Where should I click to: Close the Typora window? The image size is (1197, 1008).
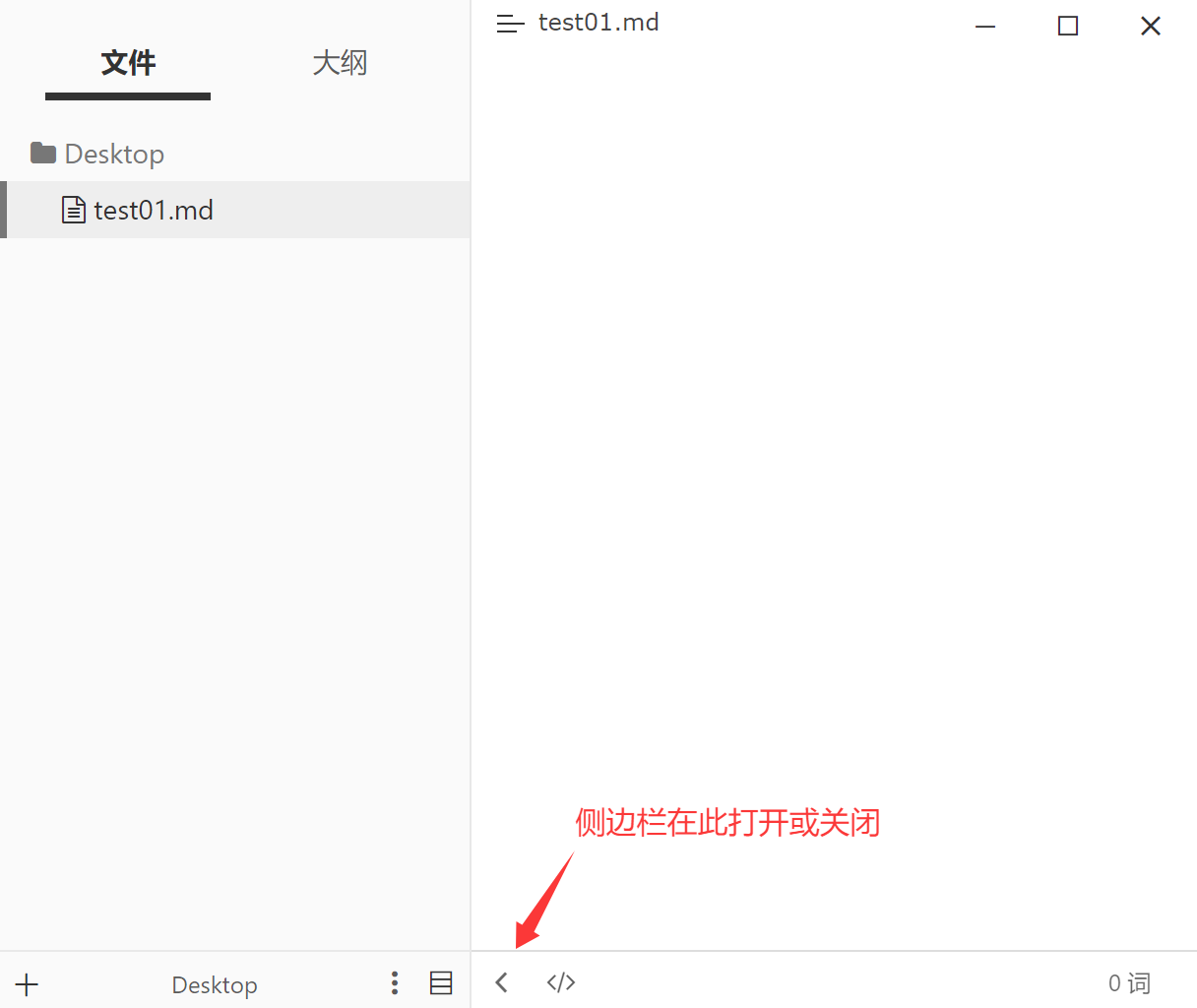coord(1151,27)
